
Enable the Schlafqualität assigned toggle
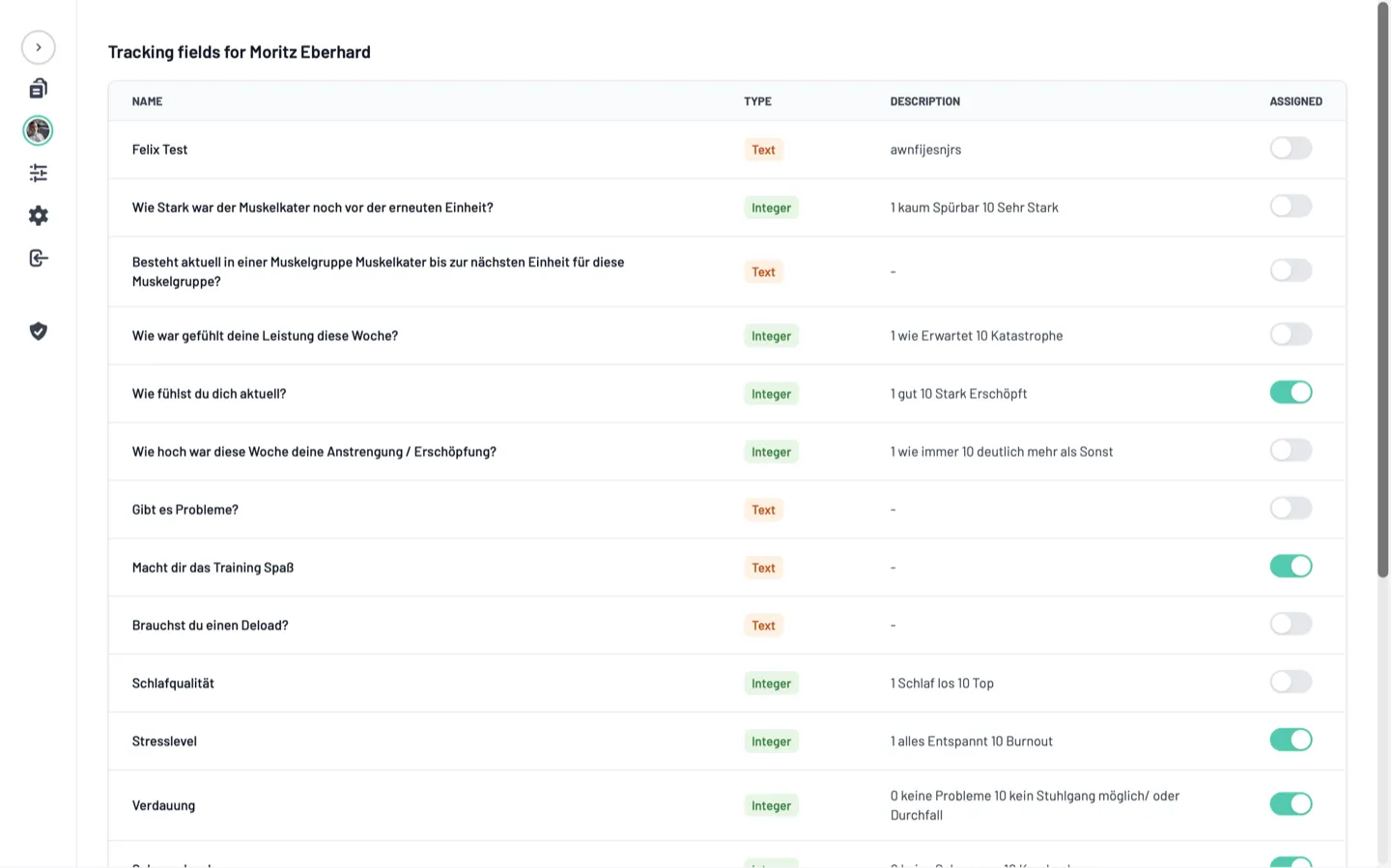(1291, 682)
